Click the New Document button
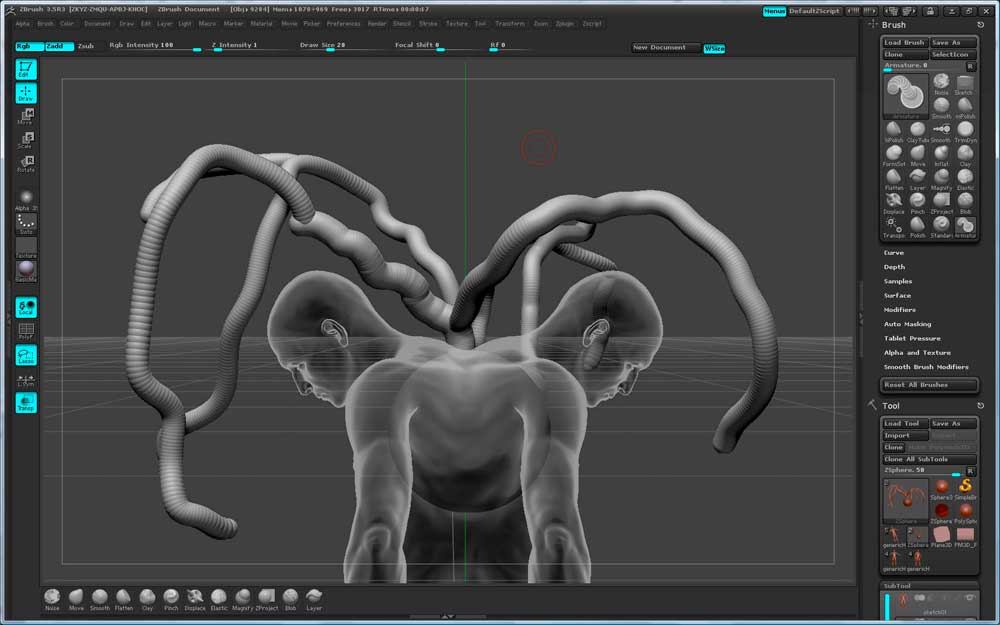The height and width of the screenshot is (625, 1000). [665, 48]
